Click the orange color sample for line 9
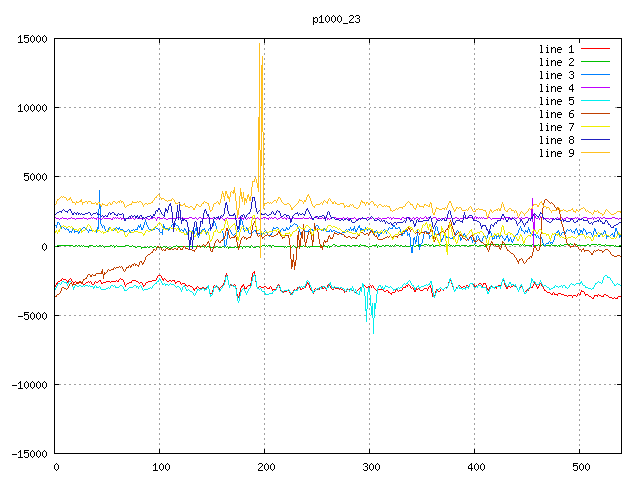This screenshot has height=480, width=640. point(596,153)
